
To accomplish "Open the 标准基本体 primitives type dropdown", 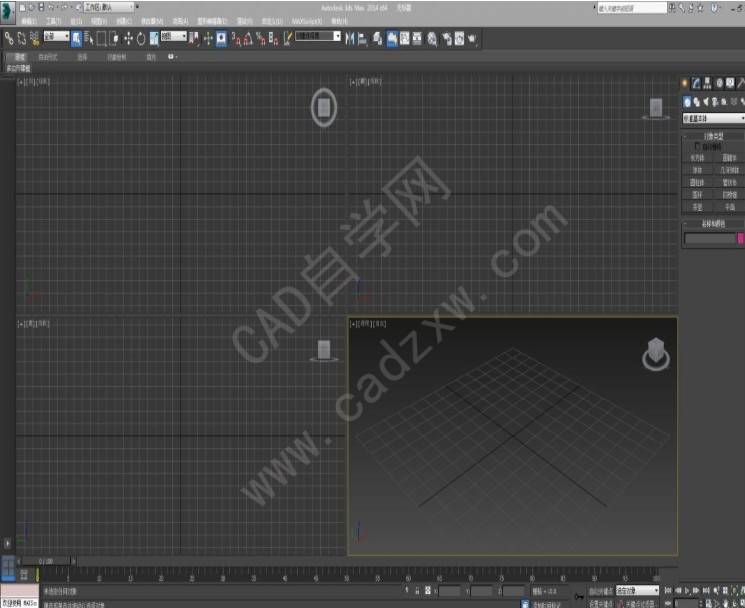I will point(714,118).
